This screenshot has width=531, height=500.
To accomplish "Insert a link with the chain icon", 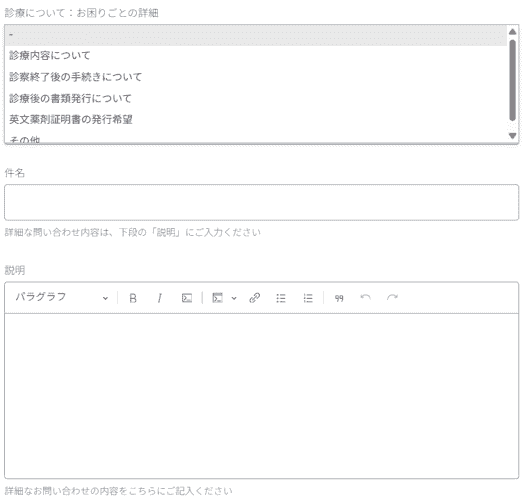I will [x=254, y=298].
